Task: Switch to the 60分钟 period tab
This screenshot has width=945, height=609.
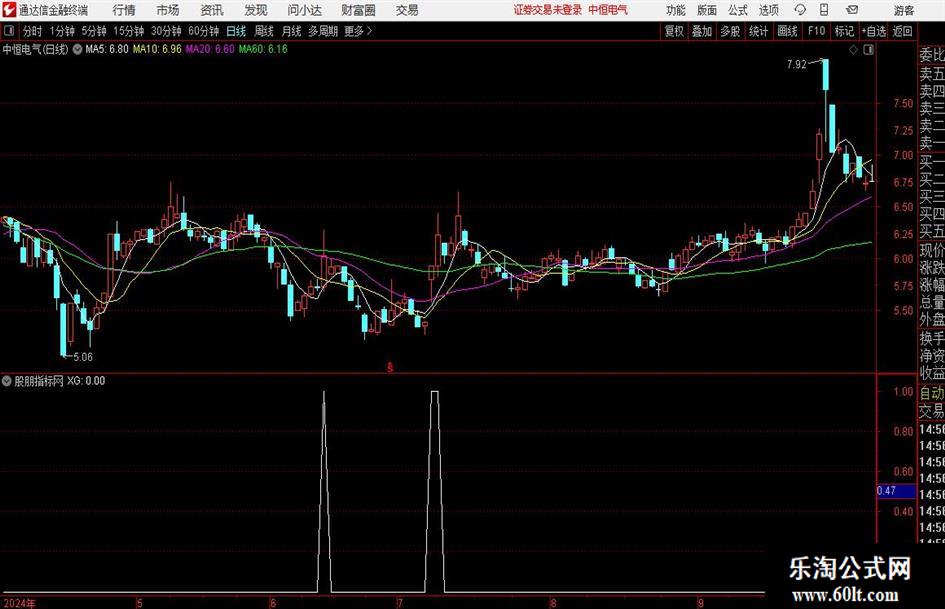Action: 204,31
